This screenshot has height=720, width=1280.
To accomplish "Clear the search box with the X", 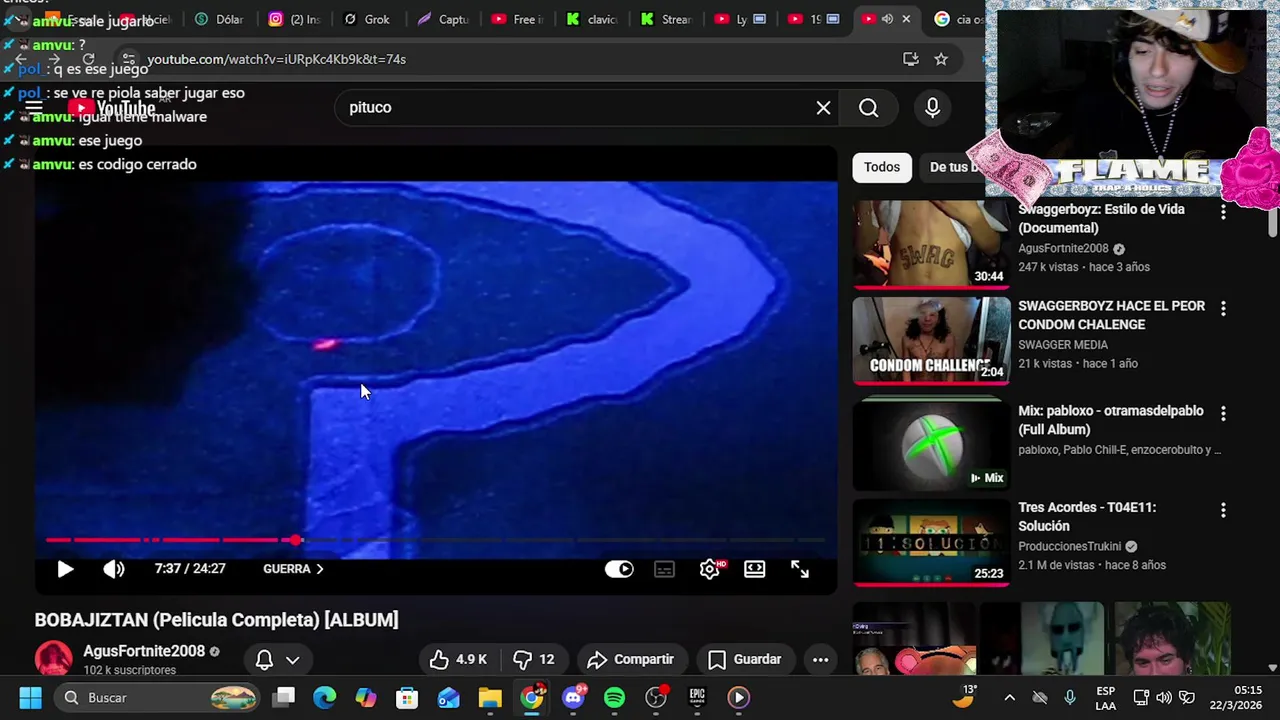I will 823,108.
